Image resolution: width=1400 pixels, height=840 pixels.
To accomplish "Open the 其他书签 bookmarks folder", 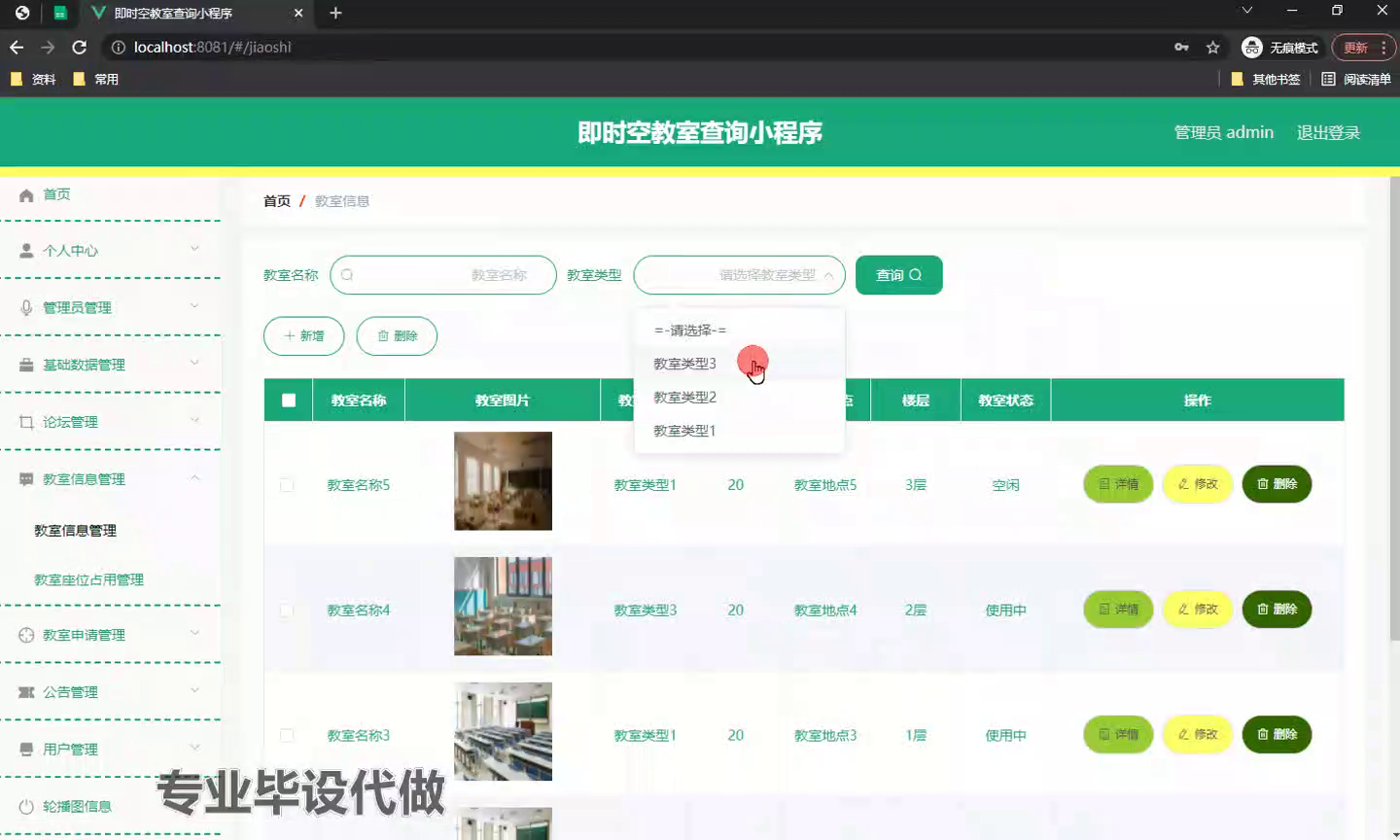I will tap(1266, 79).
